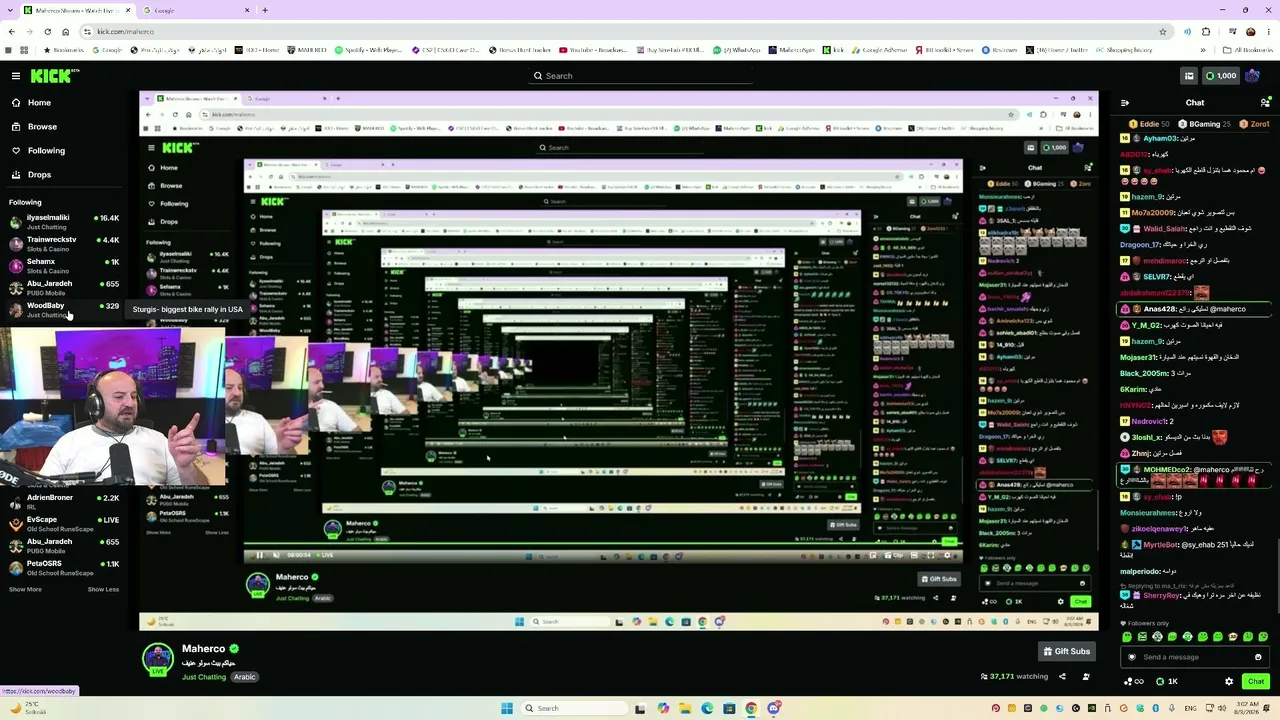Image resolution: width=1280 pixels, height=720 pixels.
Task: Click username Monsieurahmes in chat
Action: click(x=1149, y=513)
